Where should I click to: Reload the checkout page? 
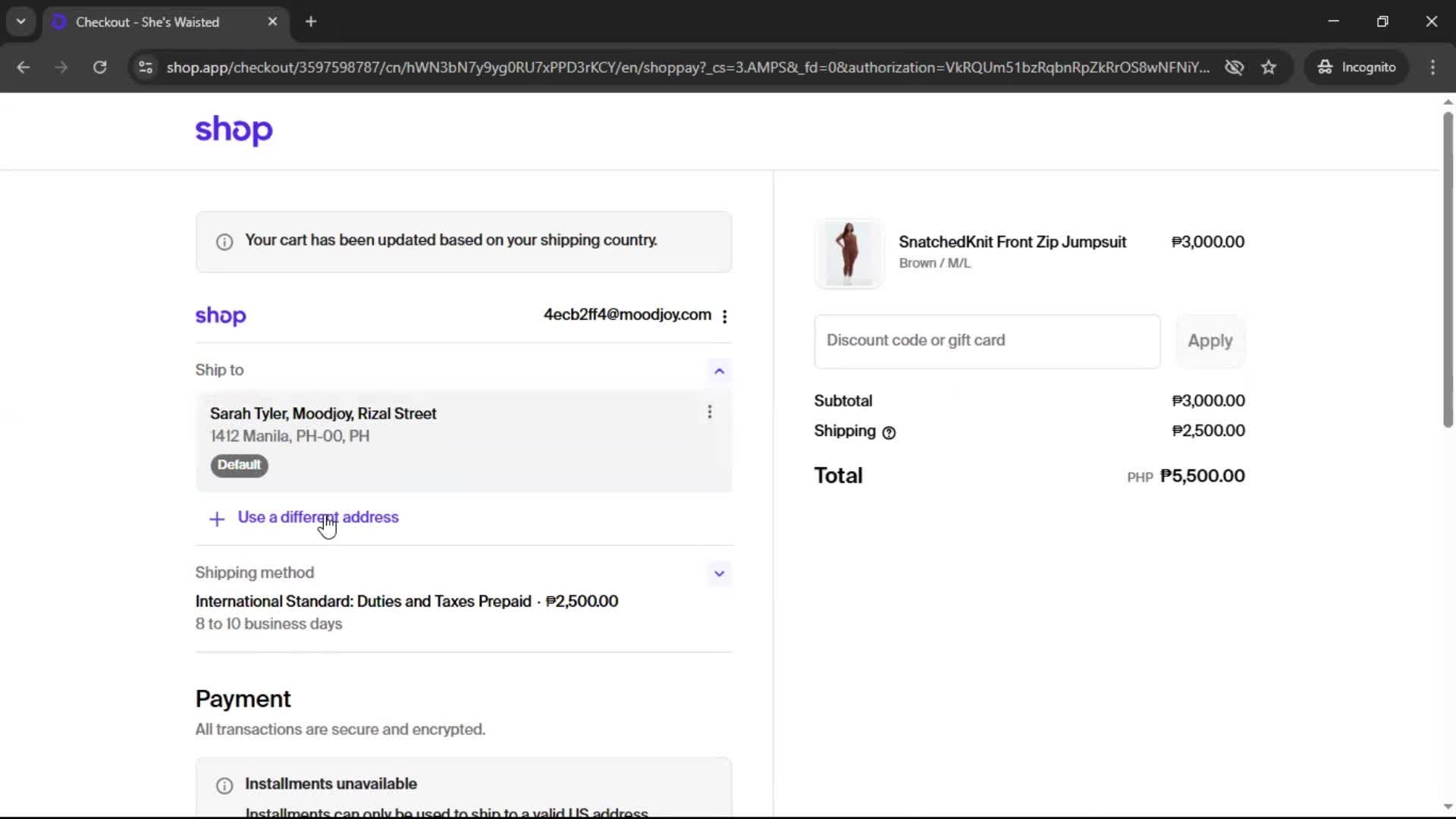[99, 67]
